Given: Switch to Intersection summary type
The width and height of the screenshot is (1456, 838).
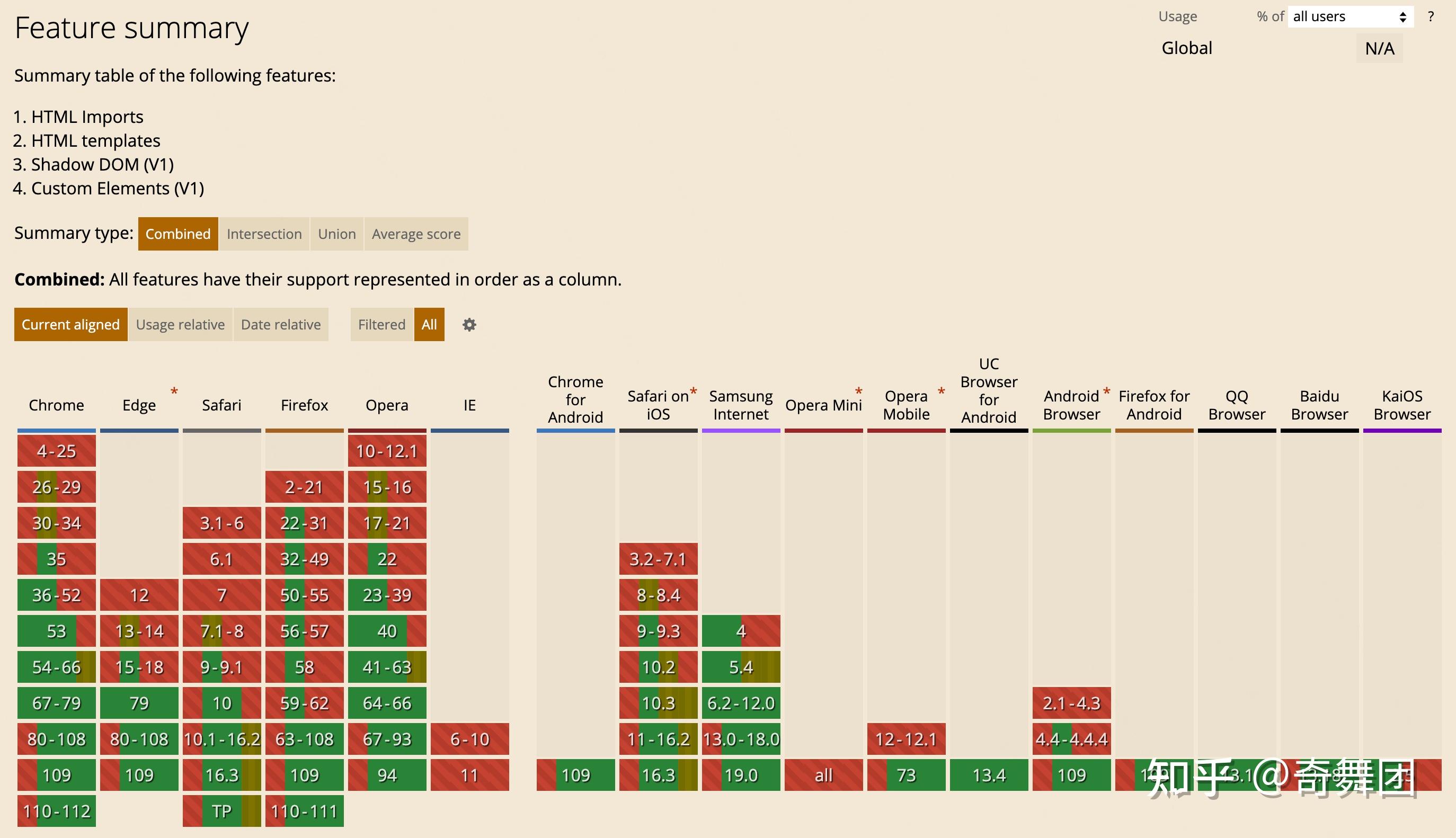Looking at the screenshot, I should click(264, 234).
